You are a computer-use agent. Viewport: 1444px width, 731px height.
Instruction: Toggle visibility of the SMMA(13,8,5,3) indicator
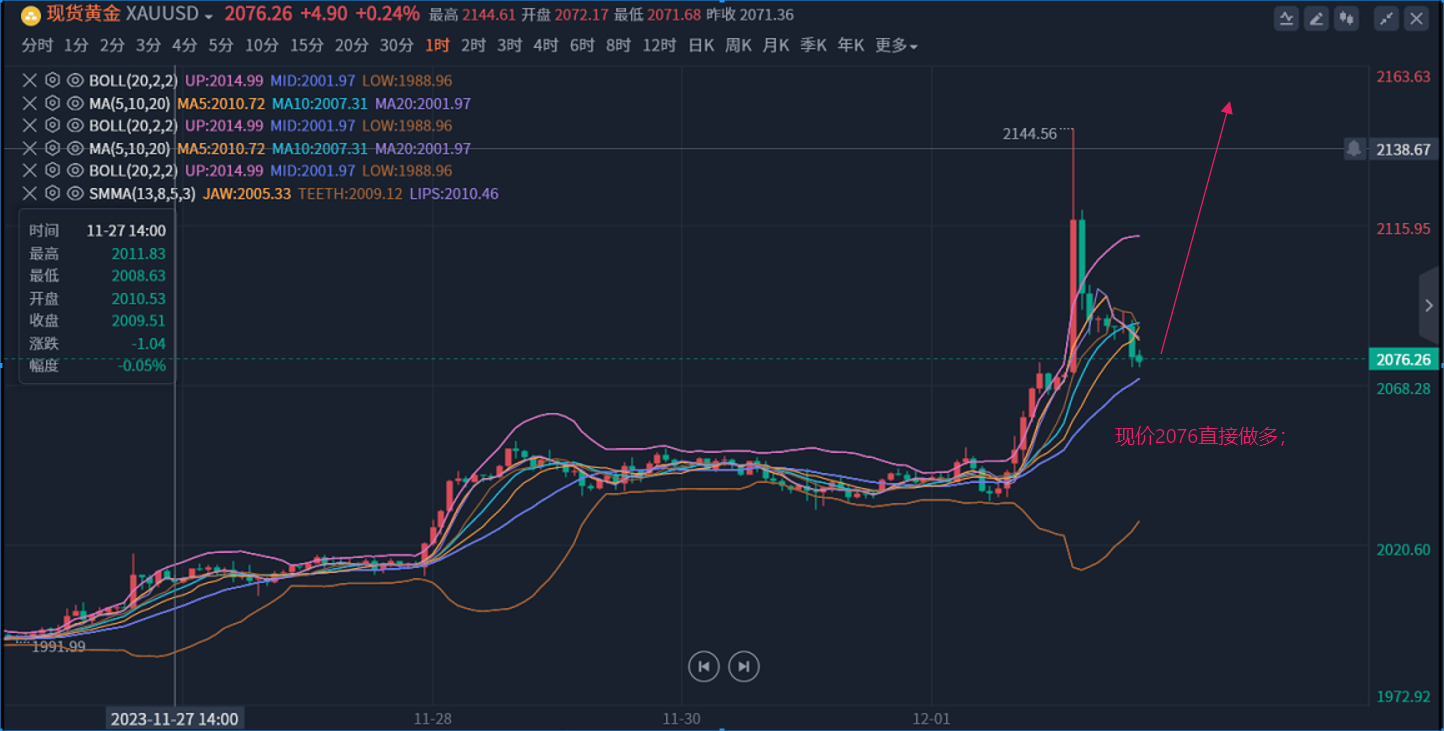pyautogui.click(x=75, y=193)
